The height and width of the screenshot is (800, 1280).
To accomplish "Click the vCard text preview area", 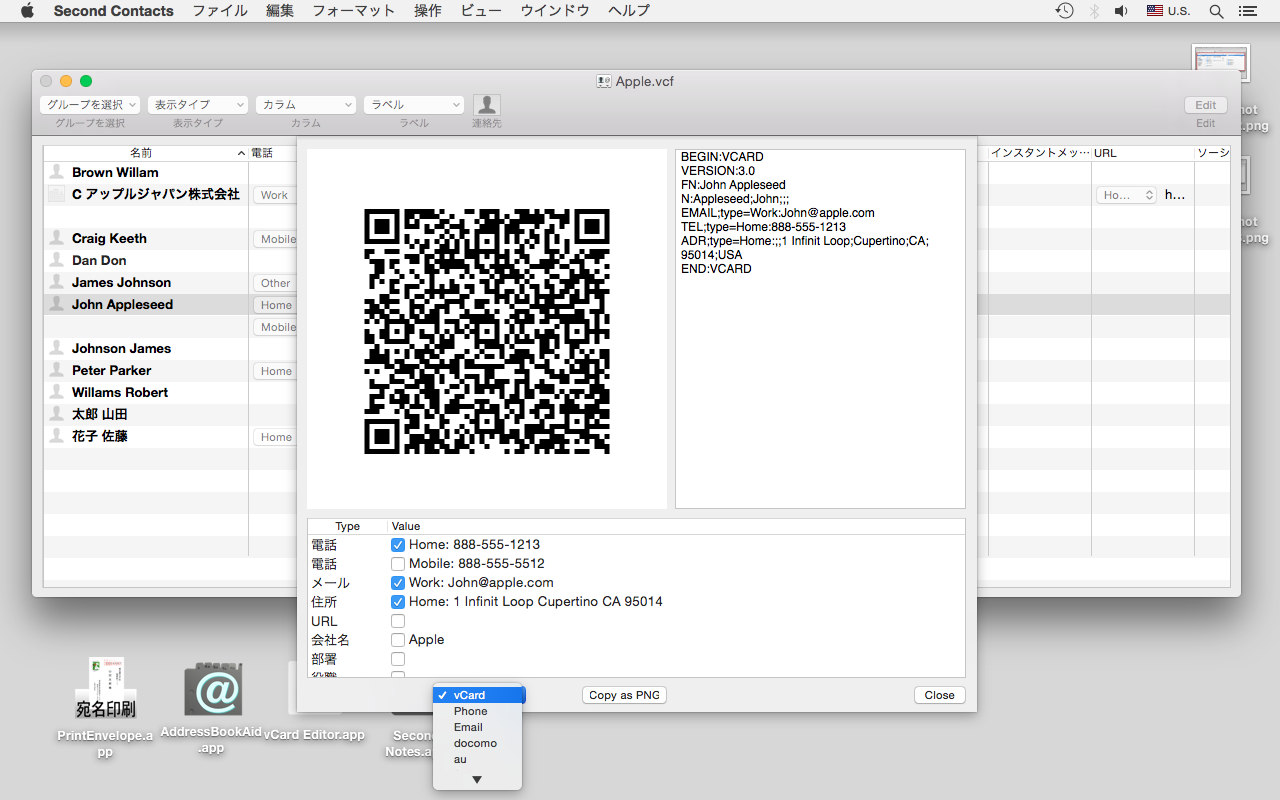I will pyautogui.click(x=820, y=329).
